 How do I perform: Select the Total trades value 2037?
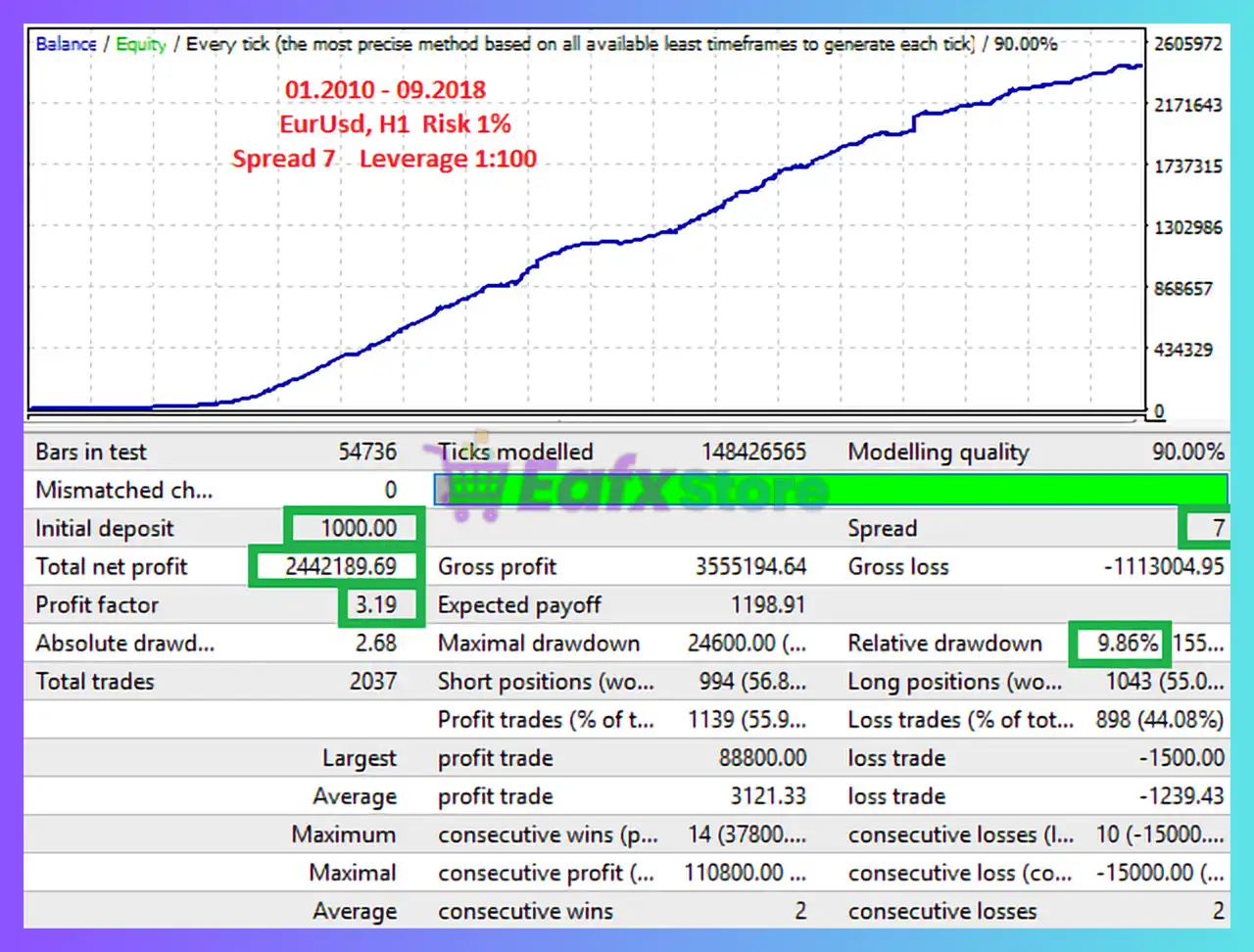(x=373, y=682)
